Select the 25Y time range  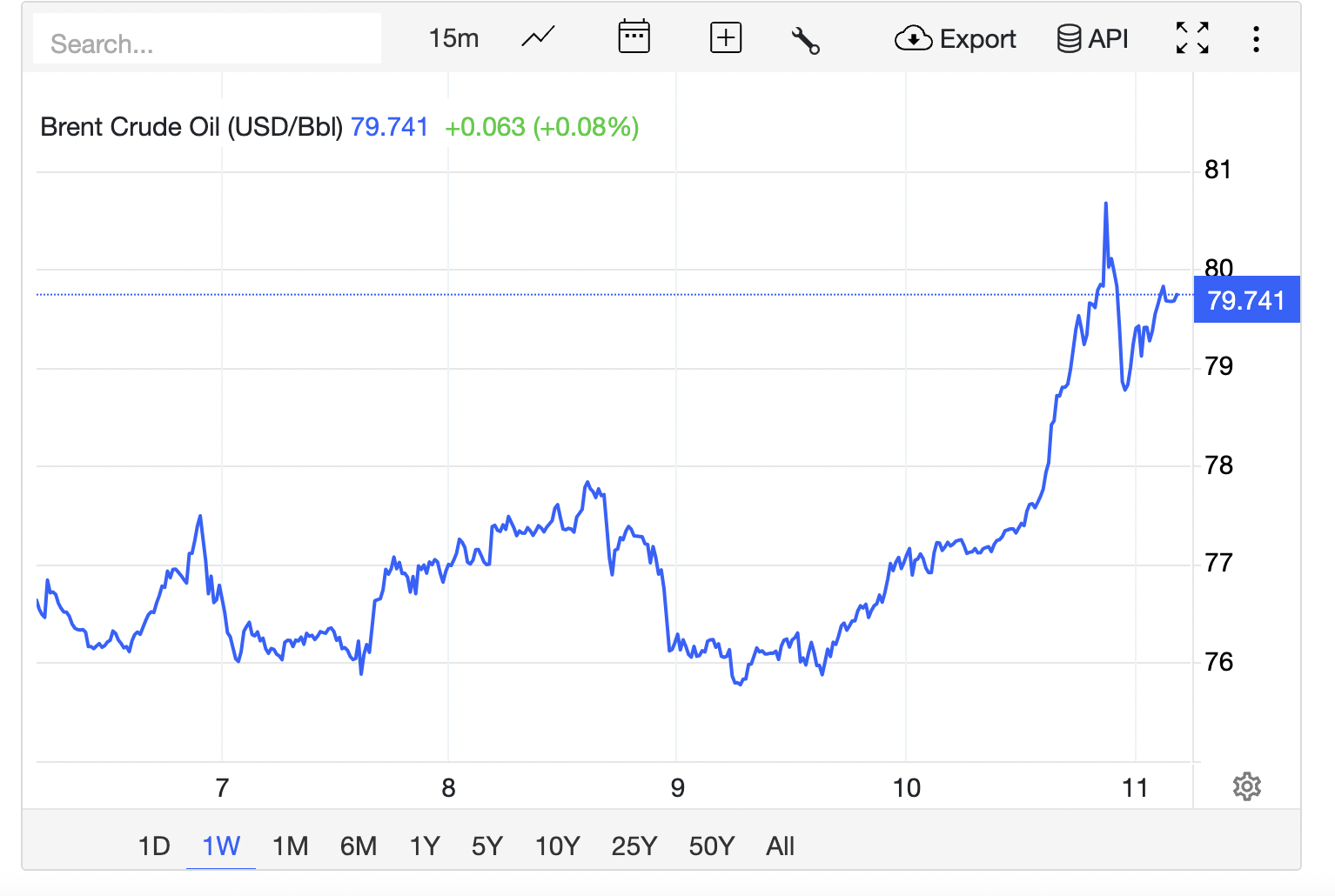(x=634, y=846)
